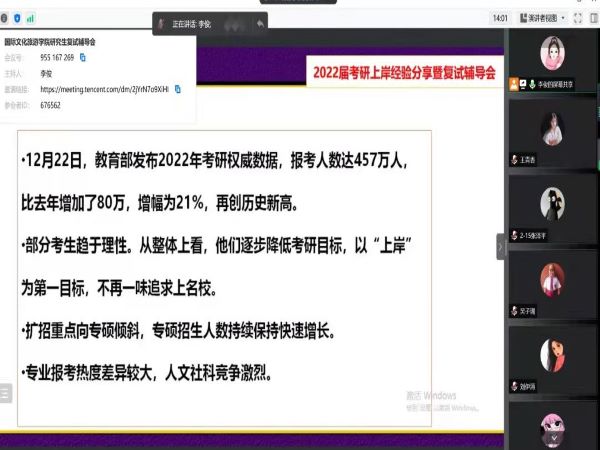Image resolution: width=600 pixels, height=450 pixels.
Task: Click the meeting info circle icon
Action: (x=5, y=18)
